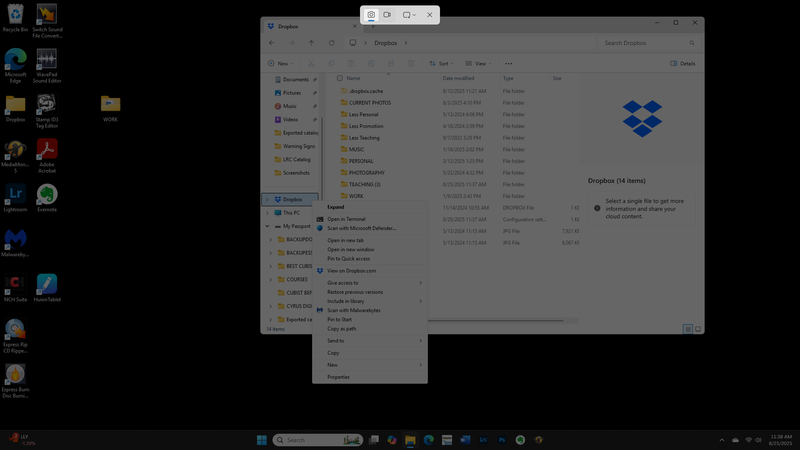Select the Snip (camera) capture mode
Screen dimensions: 800x450
coord(371,15)
